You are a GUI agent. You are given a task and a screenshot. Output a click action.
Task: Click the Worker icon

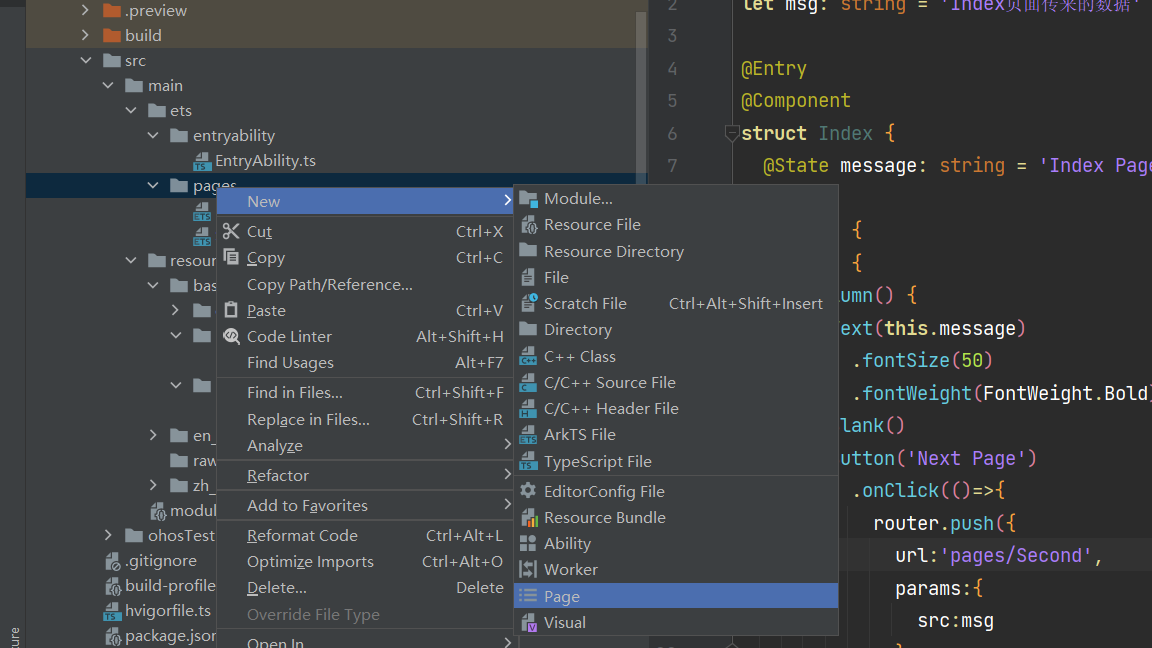coord(528,569)
